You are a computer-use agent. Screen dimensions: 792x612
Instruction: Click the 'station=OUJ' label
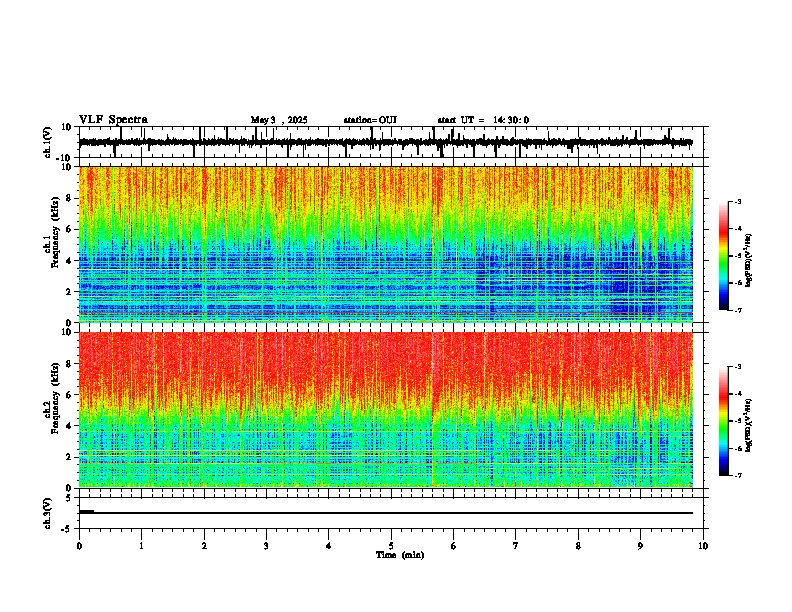point(370,120)
